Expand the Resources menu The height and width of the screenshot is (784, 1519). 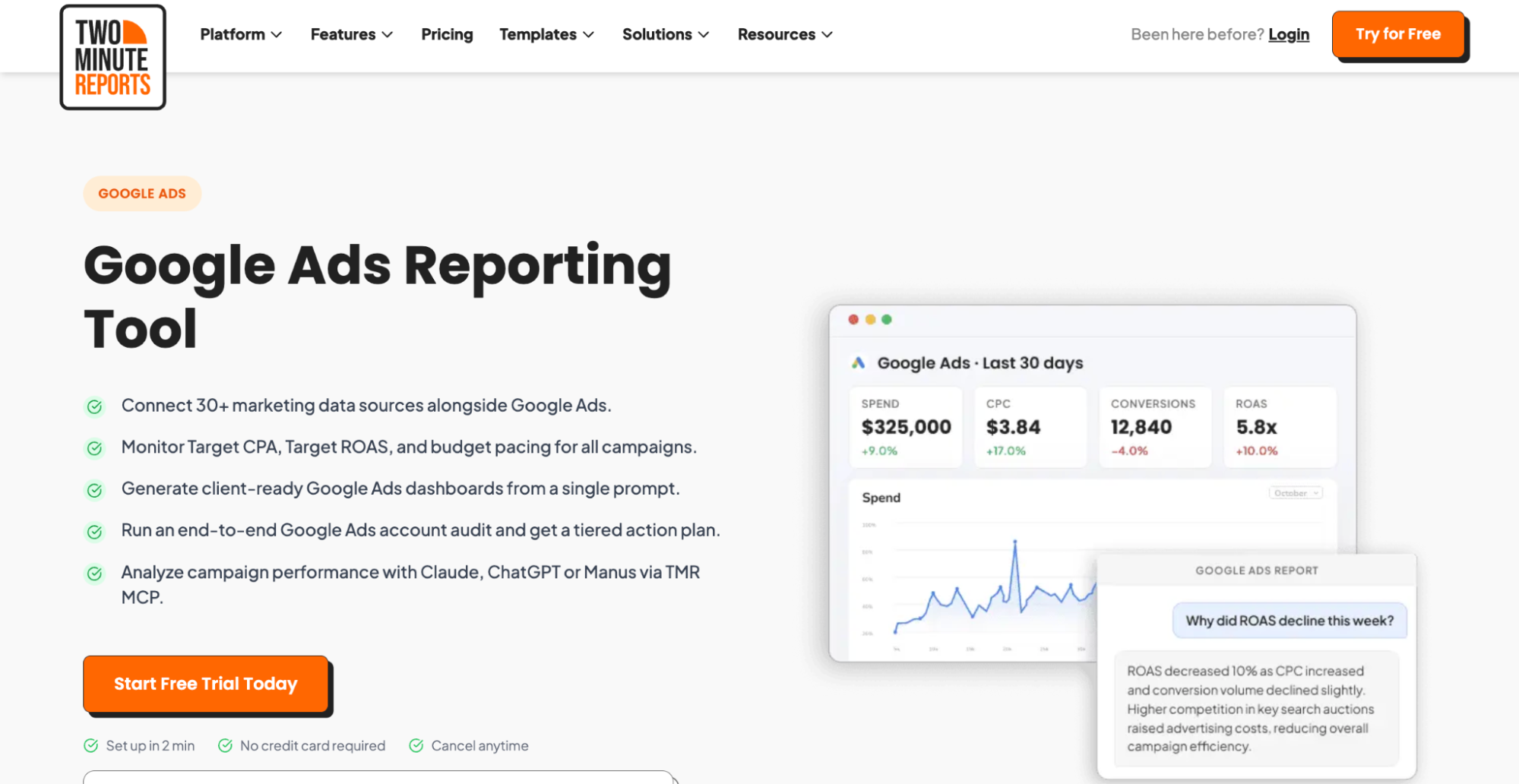785,34
